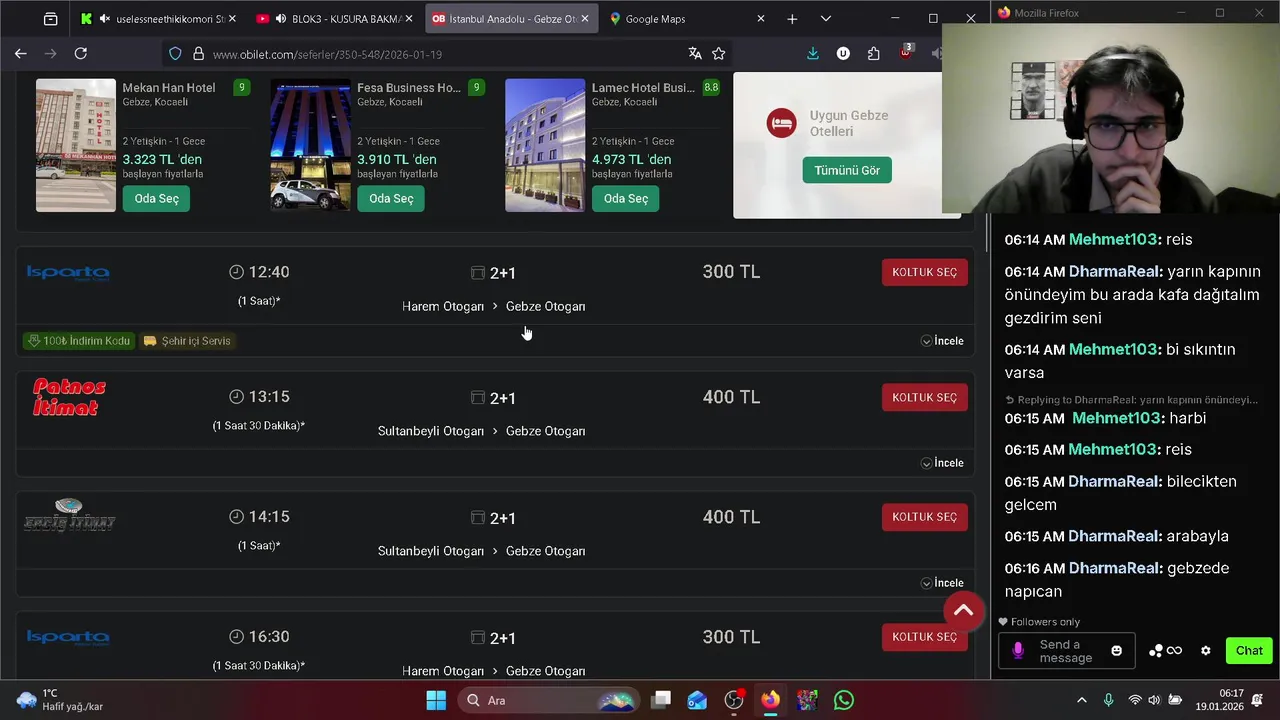Expand İncele details for 12:40 trip
This screenshot has height=720, width=1280.
pos(942,341)
